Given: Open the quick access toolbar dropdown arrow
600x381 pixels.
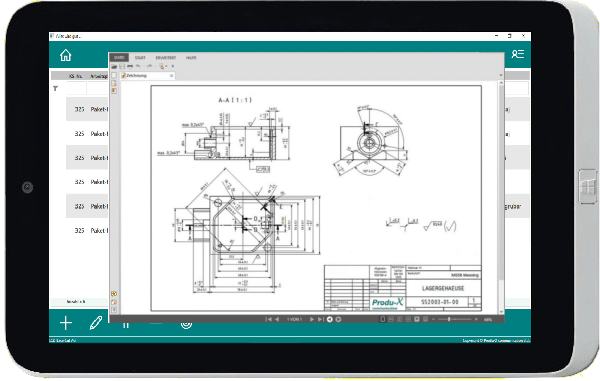Looking at the screenshot, I should (173, 67).
